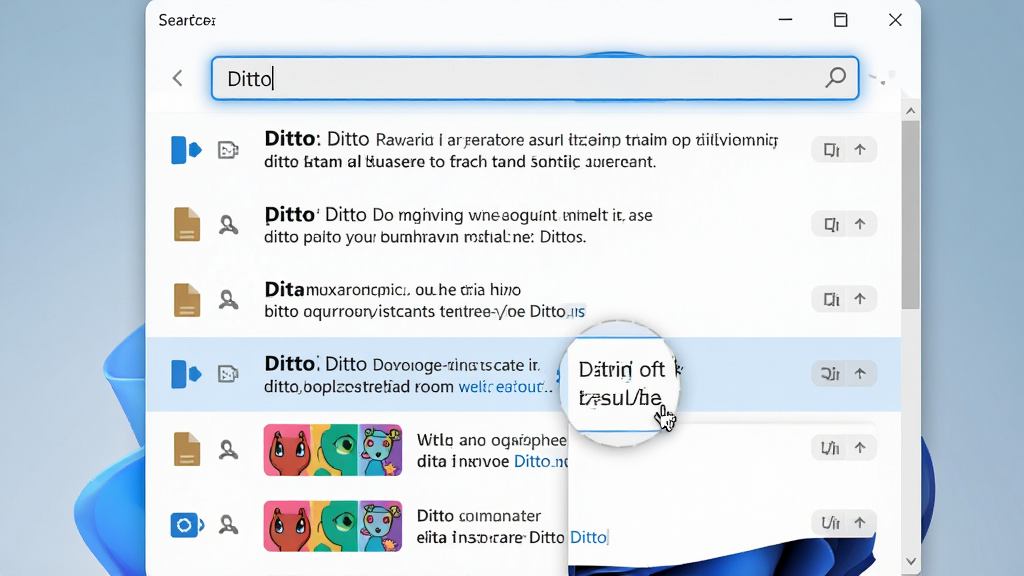Click the person icon in the 'Ditamuxaroncpici' row
This screenshot has height=576, width=1024.
point(228,300)
